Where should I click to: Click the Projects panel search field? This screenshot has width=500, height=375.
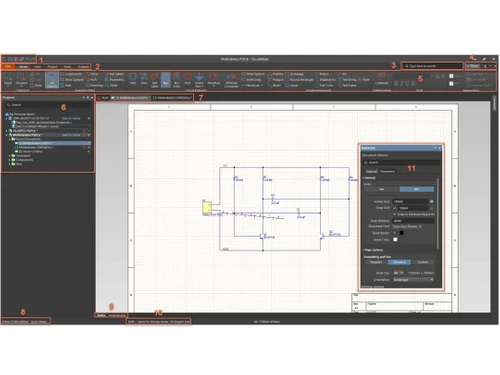coord(48,105)
